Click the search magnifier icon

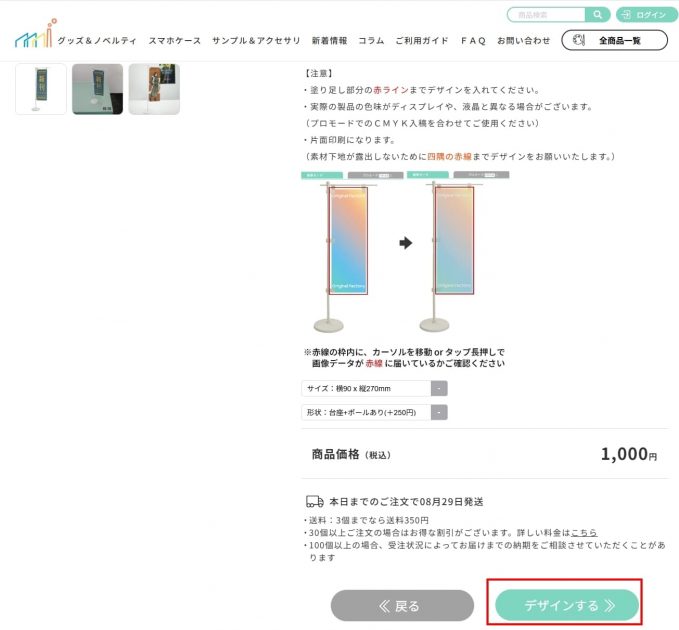tap(597, 15)
